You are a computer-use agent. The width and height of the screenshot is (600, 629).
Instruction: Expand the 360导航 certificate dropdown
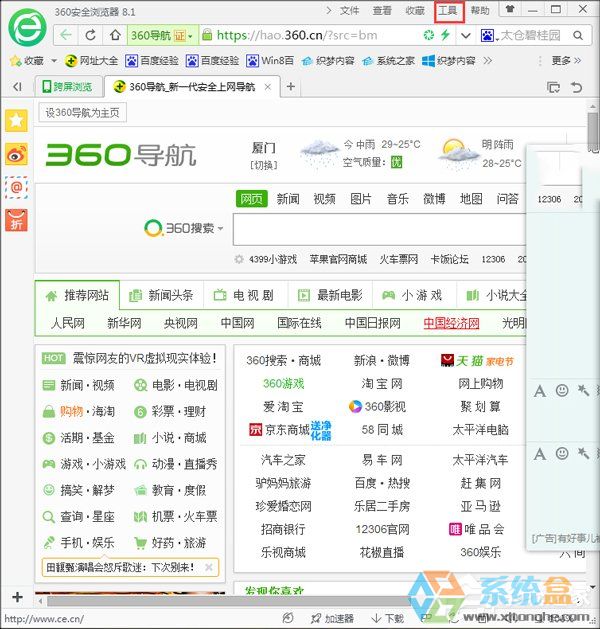(190, 36)
